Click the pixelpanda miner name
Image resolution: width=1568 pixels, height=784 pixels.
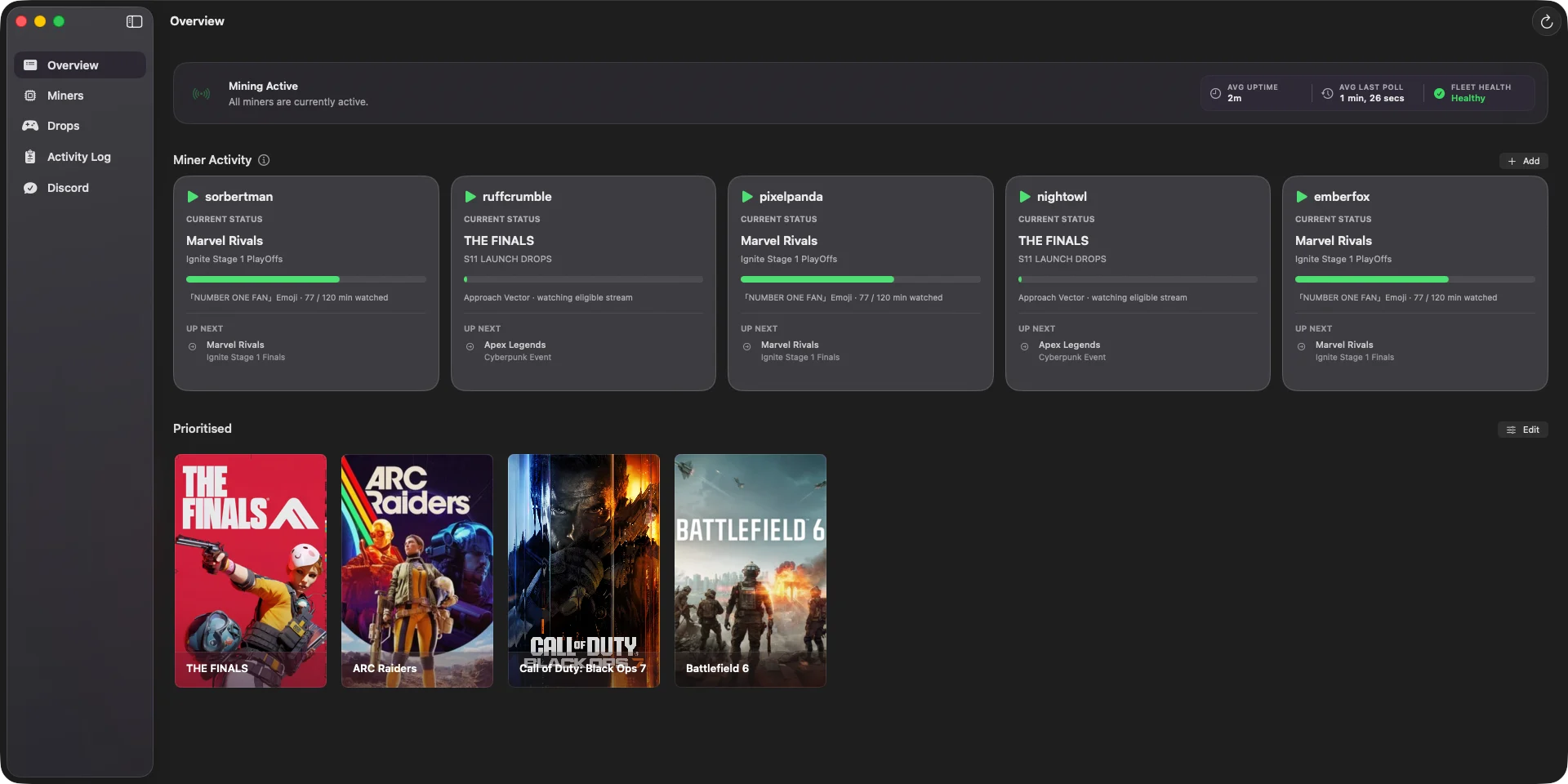click(791, 197)
